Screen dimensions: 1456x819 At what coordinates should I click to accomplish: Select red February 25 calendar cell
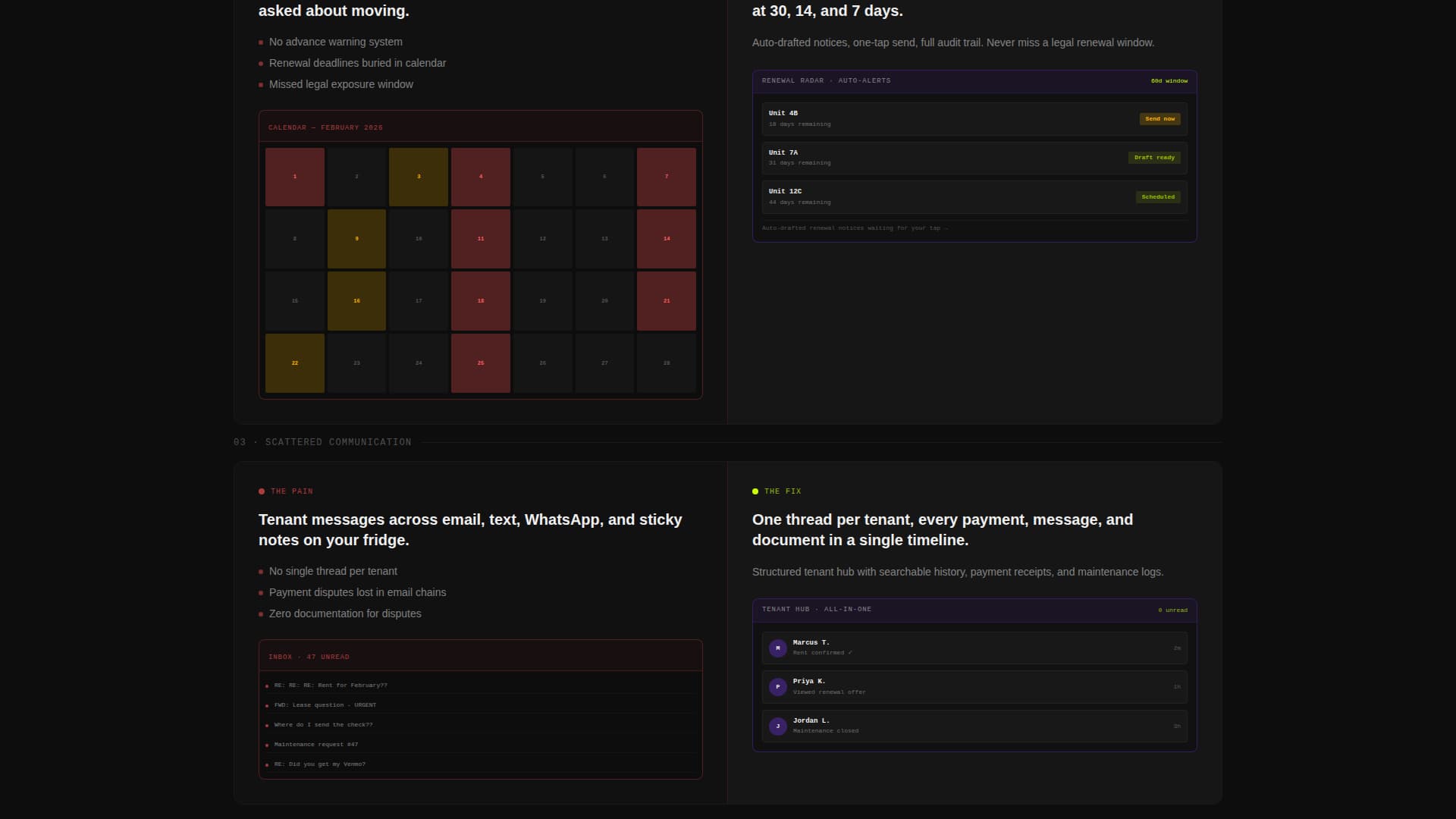click(x=481, y=363)
